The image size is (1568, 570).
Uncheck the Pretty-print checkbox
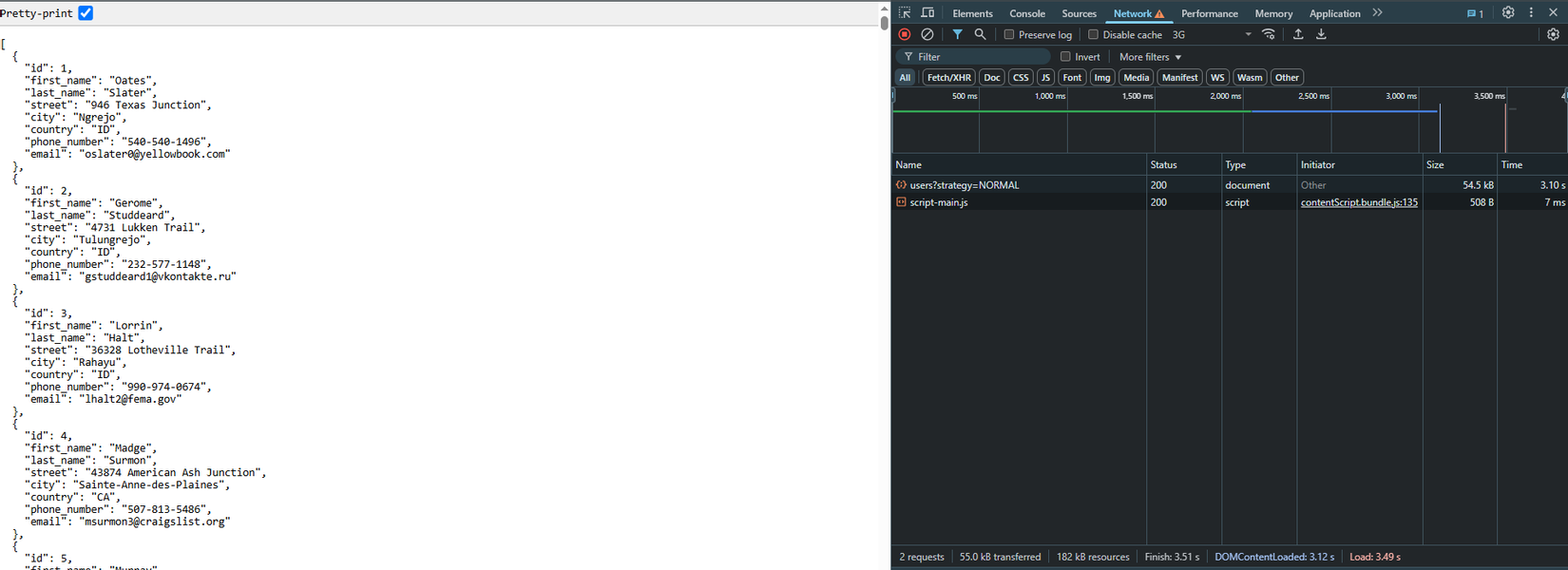[x=86, y=12]
